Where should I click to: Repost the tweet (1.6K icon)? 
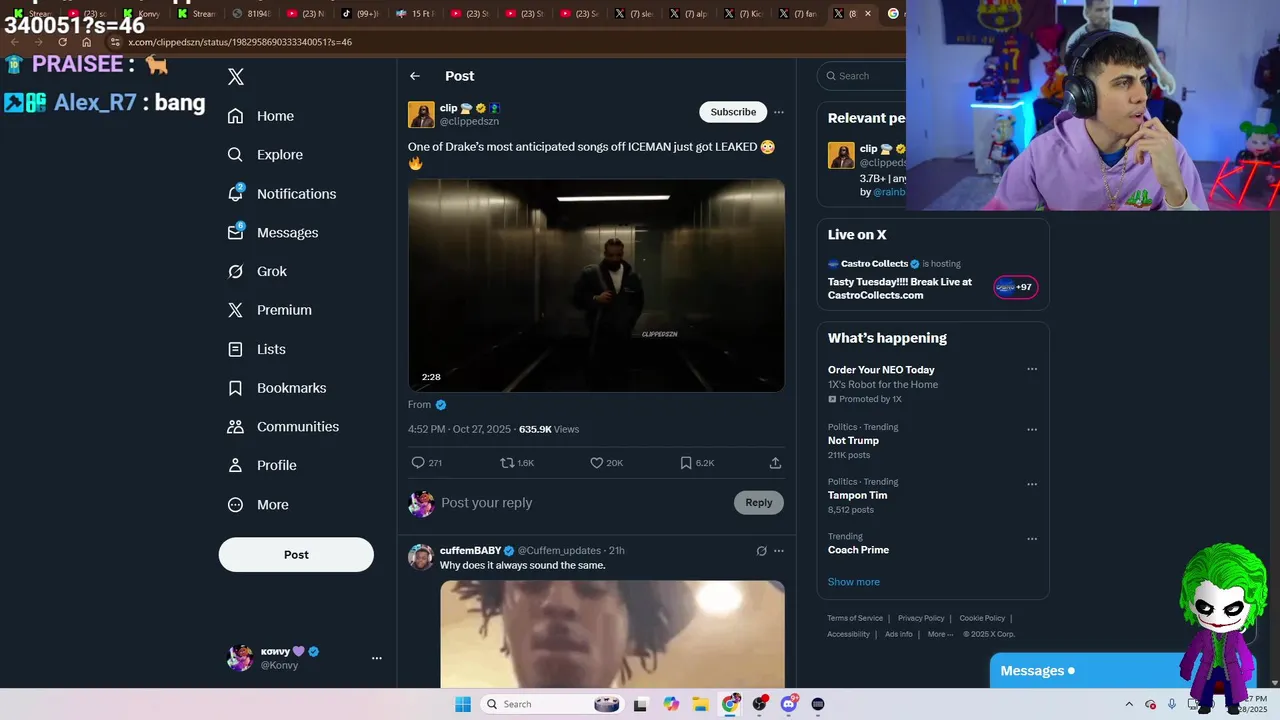517,463
